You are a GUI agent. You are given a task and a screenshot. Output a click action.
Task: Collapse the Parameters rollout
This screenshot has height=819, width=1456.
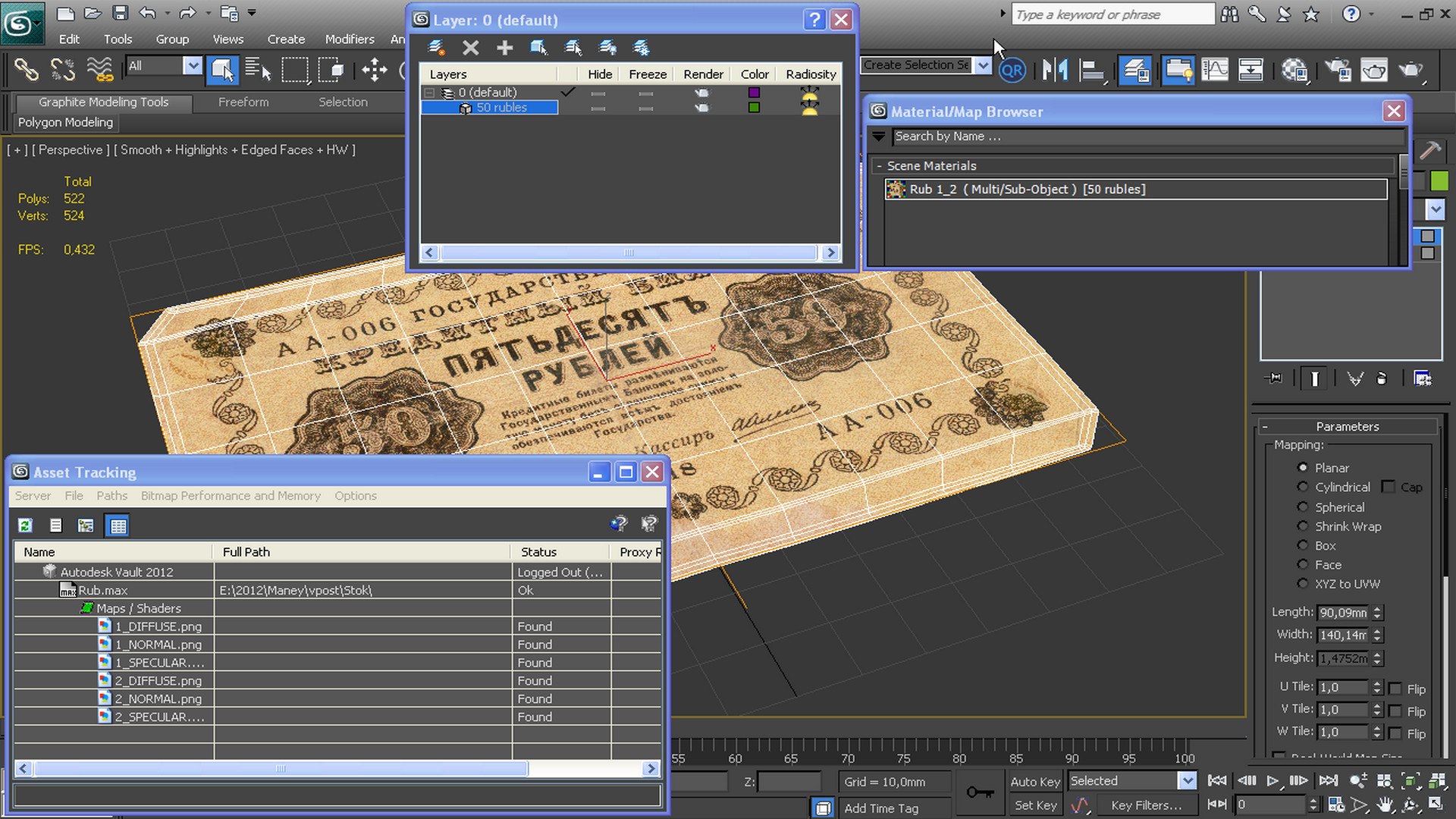click(1265, 426)
